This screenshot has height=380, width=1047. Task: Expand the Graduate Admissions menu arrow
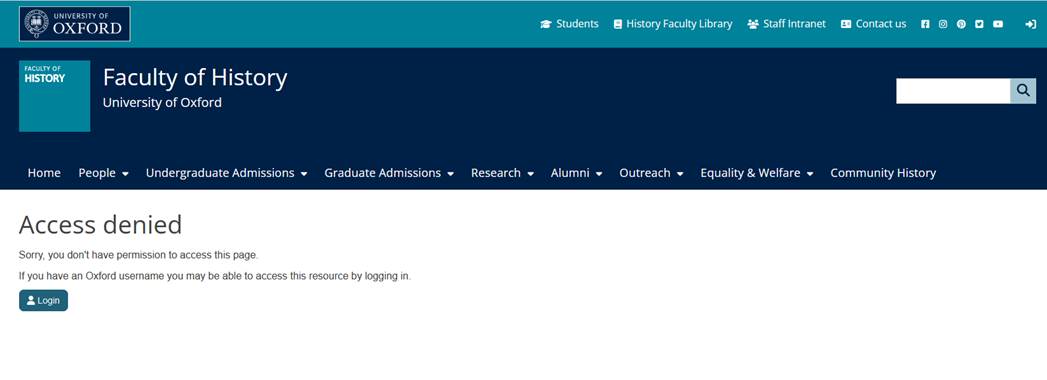pos(451,174)
